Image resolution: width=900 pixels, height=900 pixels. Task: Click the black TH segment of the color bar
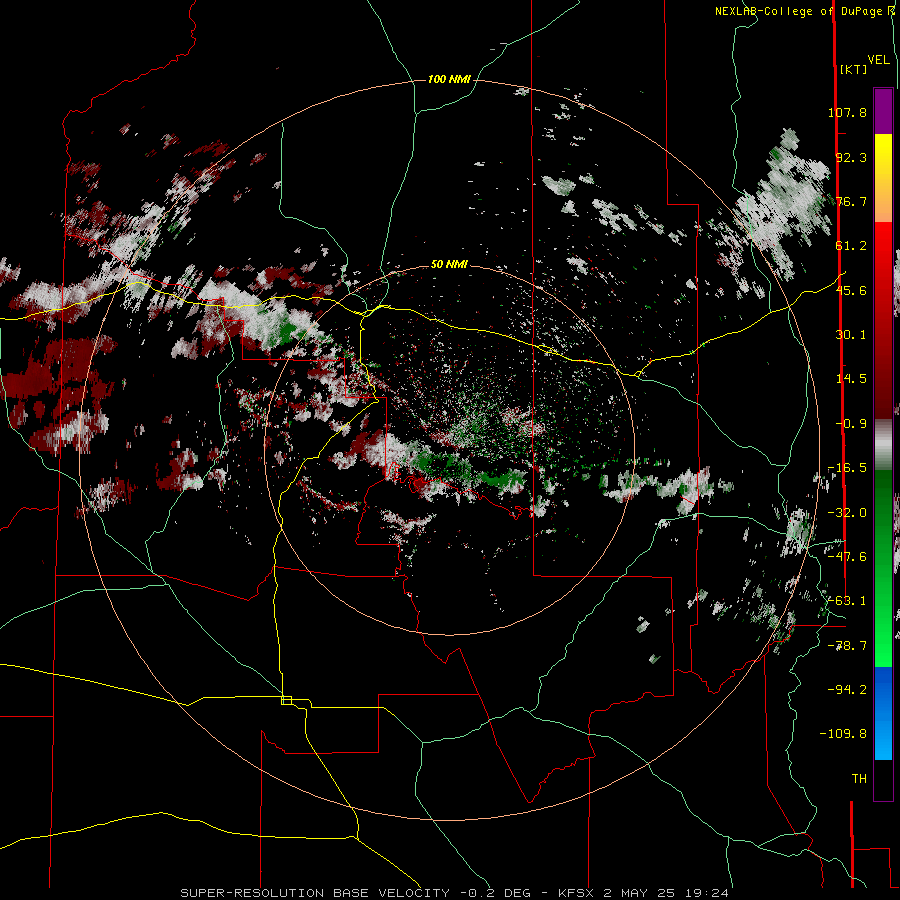pos(883,779)
